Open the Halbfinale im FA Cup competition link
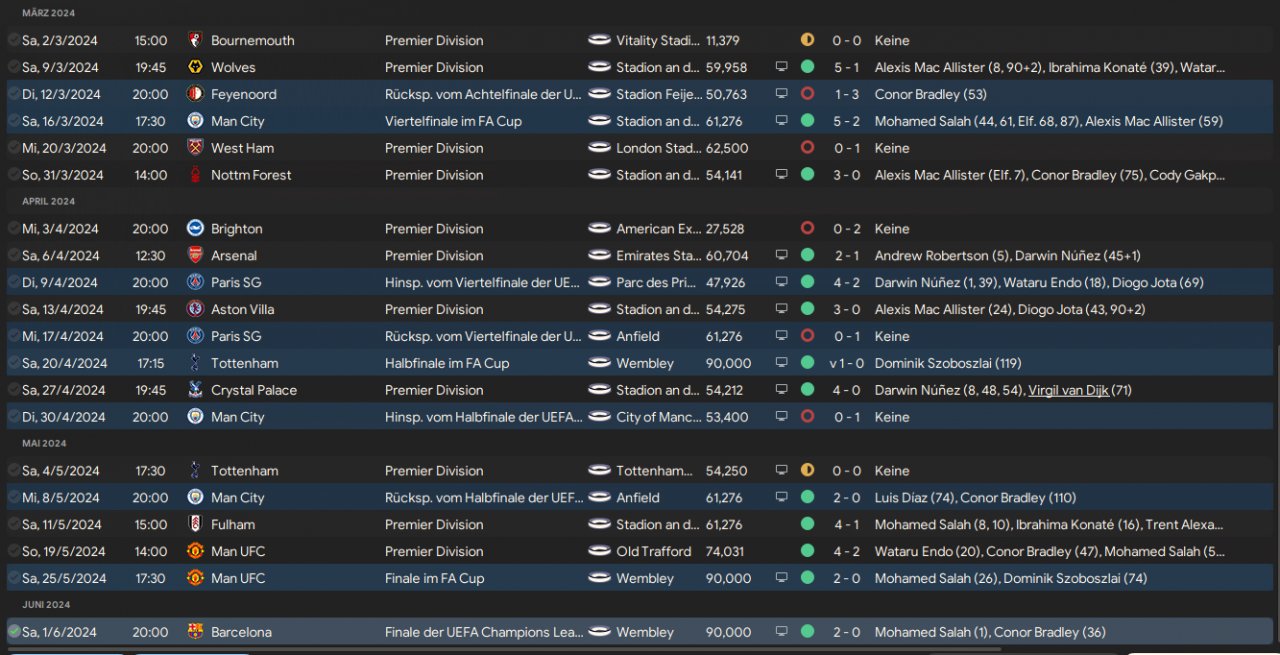The image size is (1280, 655). [447, 363]
